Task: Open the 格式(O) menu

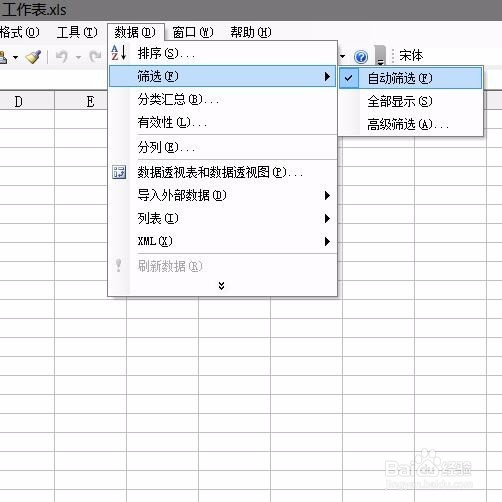Action: pos(19,32)
